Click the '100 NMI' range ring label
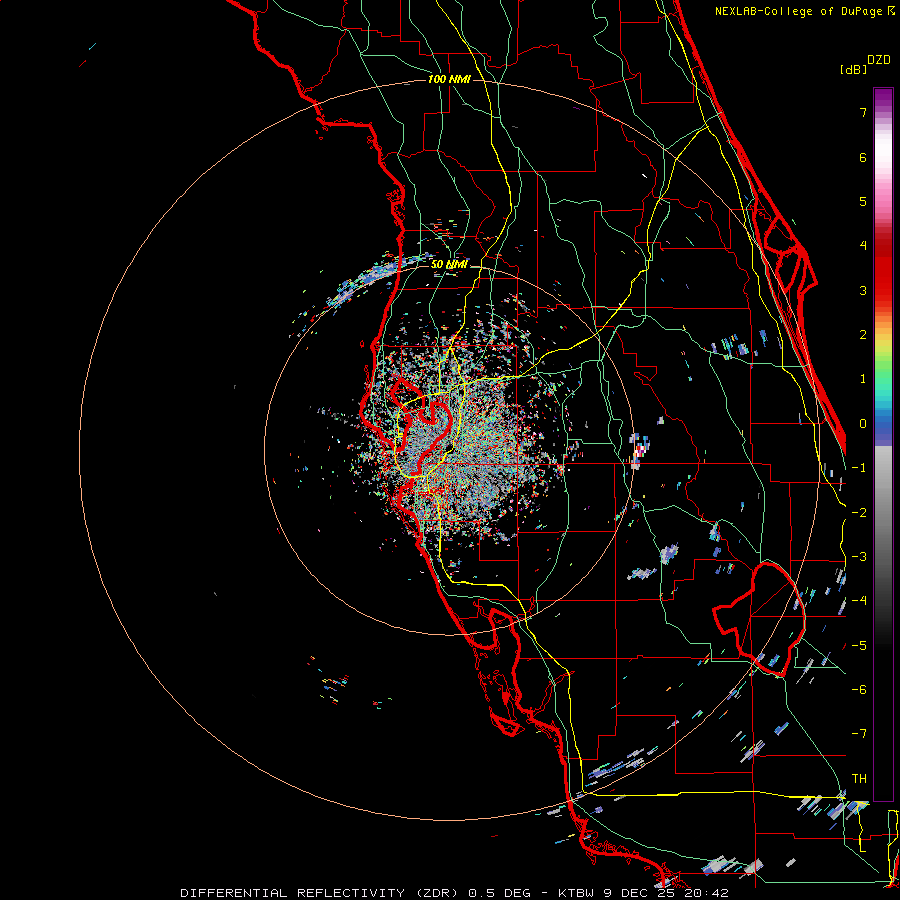The width and height of the screenshot is (900, 900). pos(449,79)
